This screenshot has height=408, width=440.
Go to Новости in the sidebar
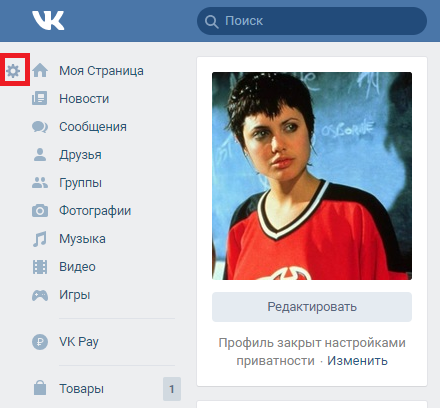click(84, 99)
